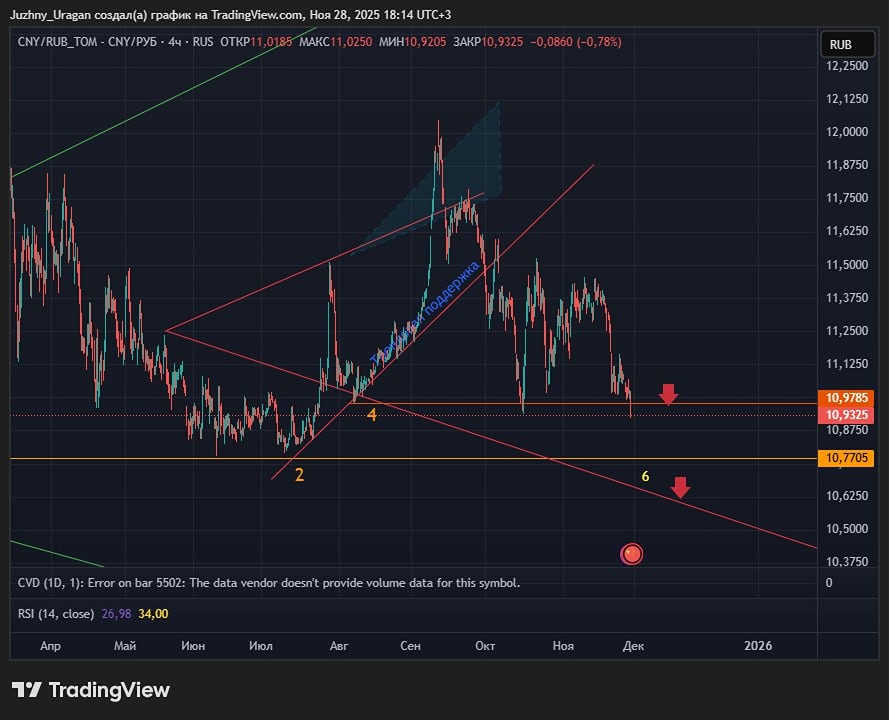This screenshot has width=889, height=720.
Task: Click the Май date on time axis
Action: click(125, 646)
